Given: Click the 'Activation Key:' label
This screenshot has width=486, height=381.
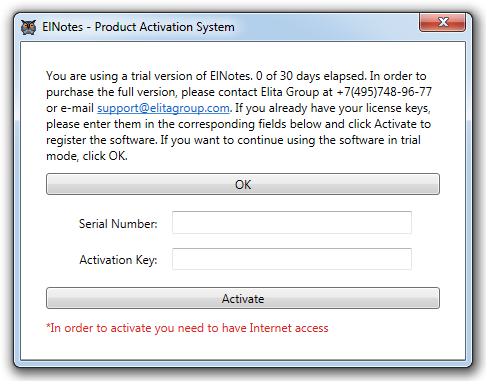Looking at the screenshot, I should (x=118, y=260).
